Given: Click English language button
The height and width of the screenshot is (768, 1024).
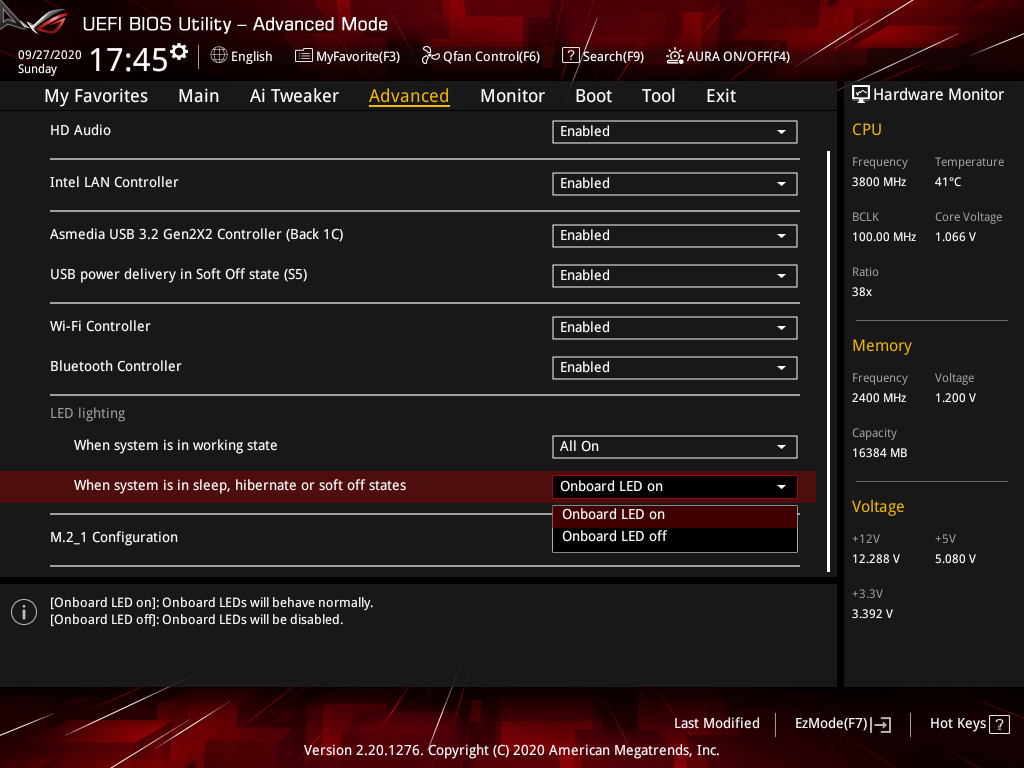Looking at the screenshot, I should [242, 56].
